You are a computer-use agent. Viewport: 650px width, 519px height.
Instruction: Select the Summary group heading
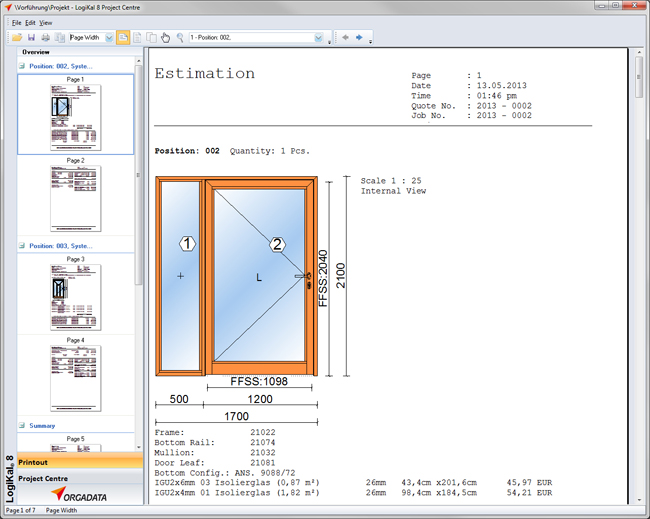coord(42,426)
